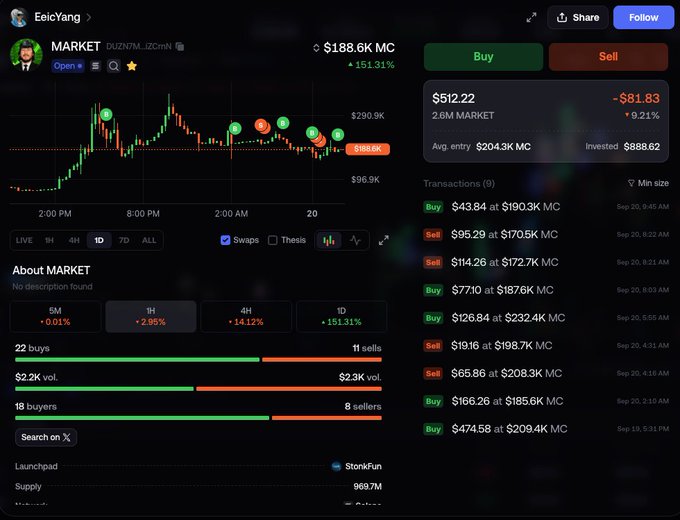Screen dimensions: 680x520
Task: Switch to candlestick chart view
Action: pos(329,240)
